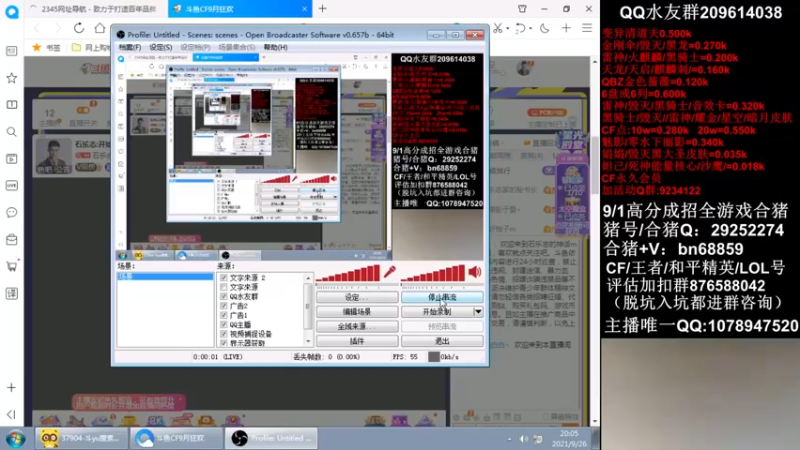Open favorites star in browser sidebar
This screenshot has height=450, width=800.
[x=11, y=78]
